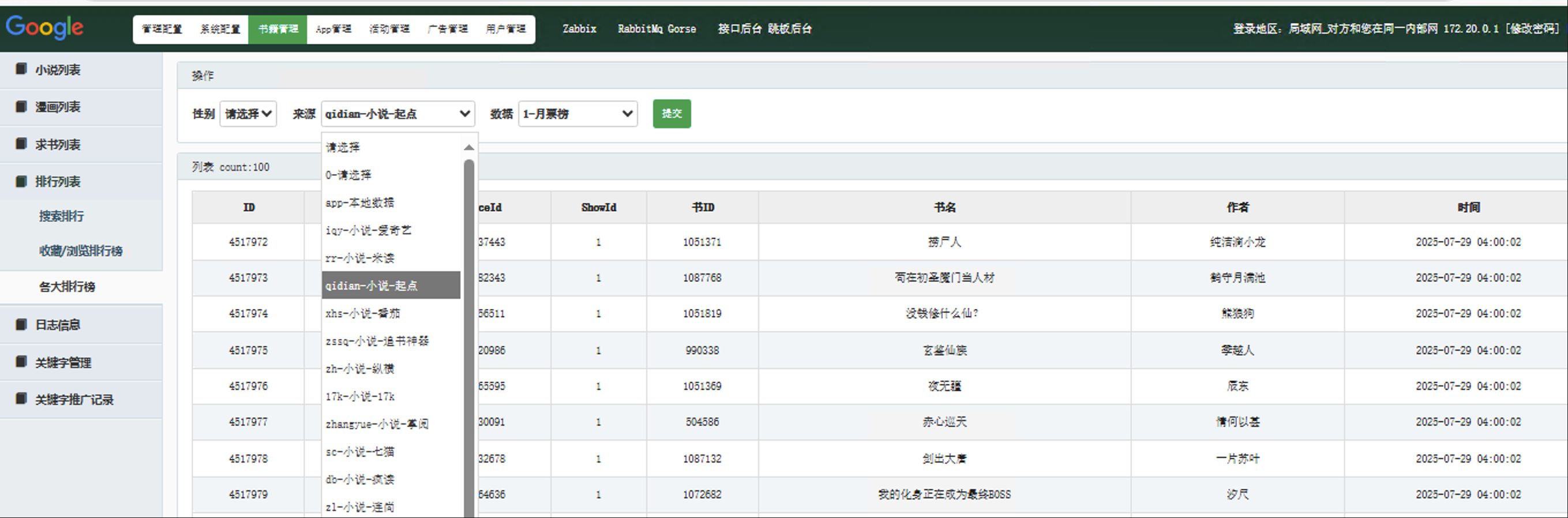Click the dropdown list's vertical scrollbar

[x=468, y=335]
